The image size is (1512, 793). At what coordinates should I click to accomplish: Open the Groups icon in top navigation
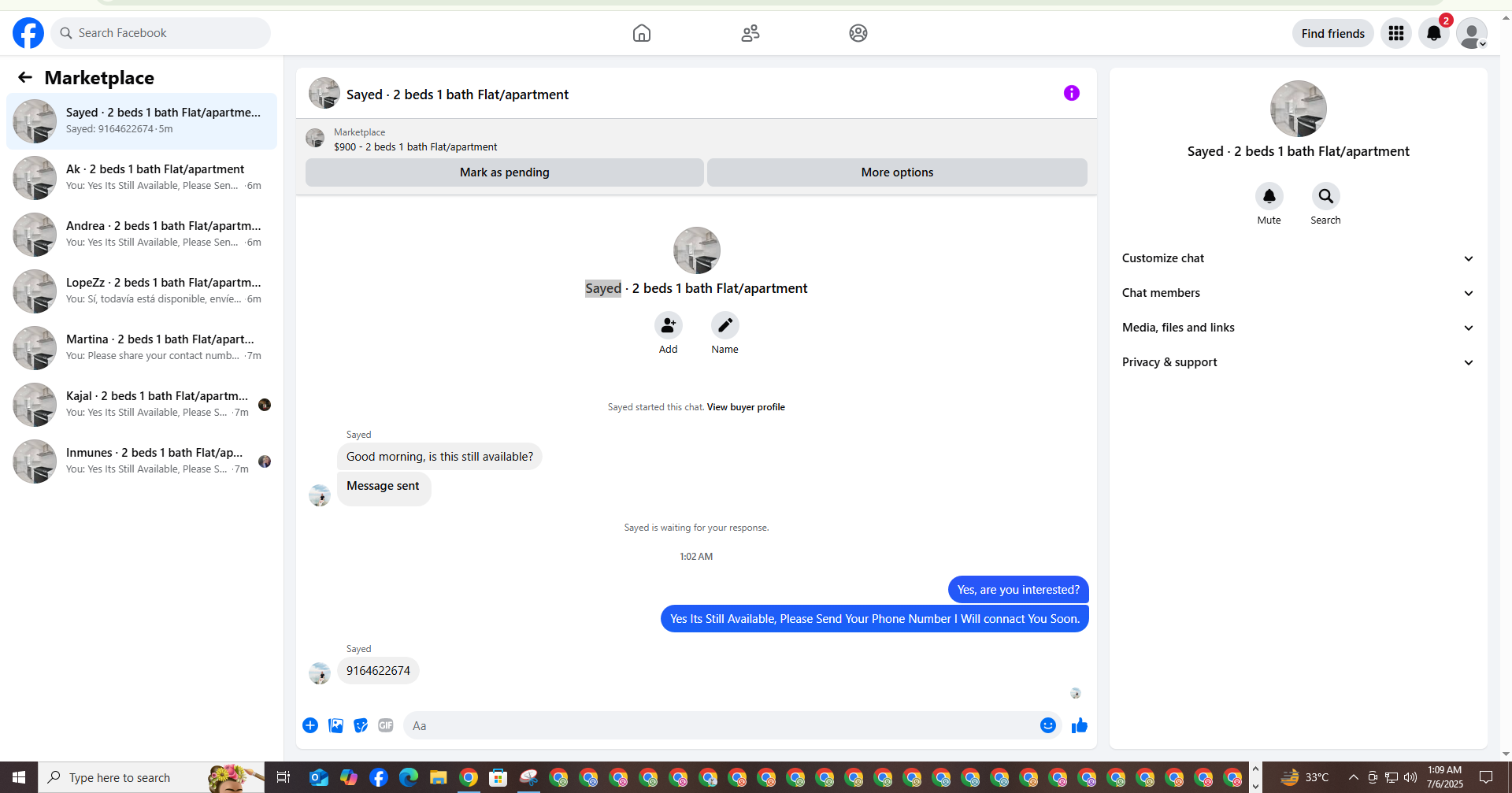click(858, 33)
